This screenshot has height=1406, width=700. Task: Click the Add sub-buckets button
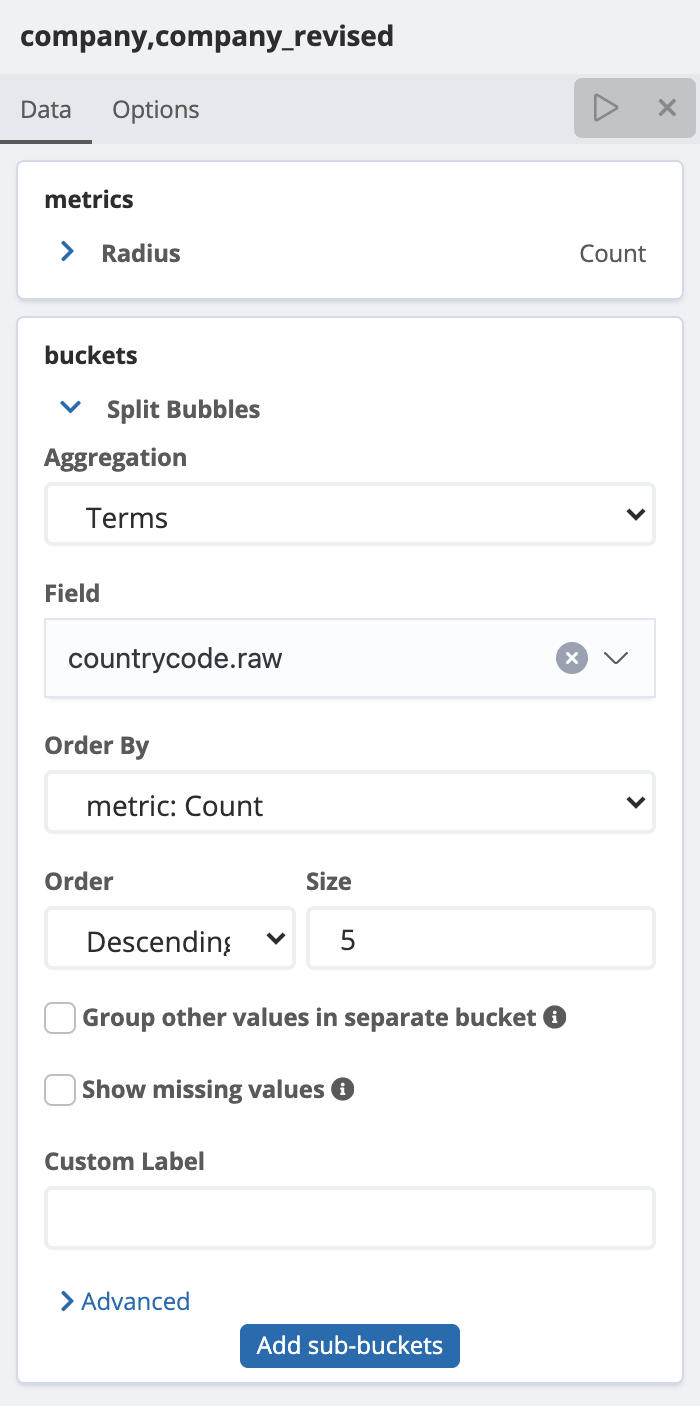[x=349, y=1346]
